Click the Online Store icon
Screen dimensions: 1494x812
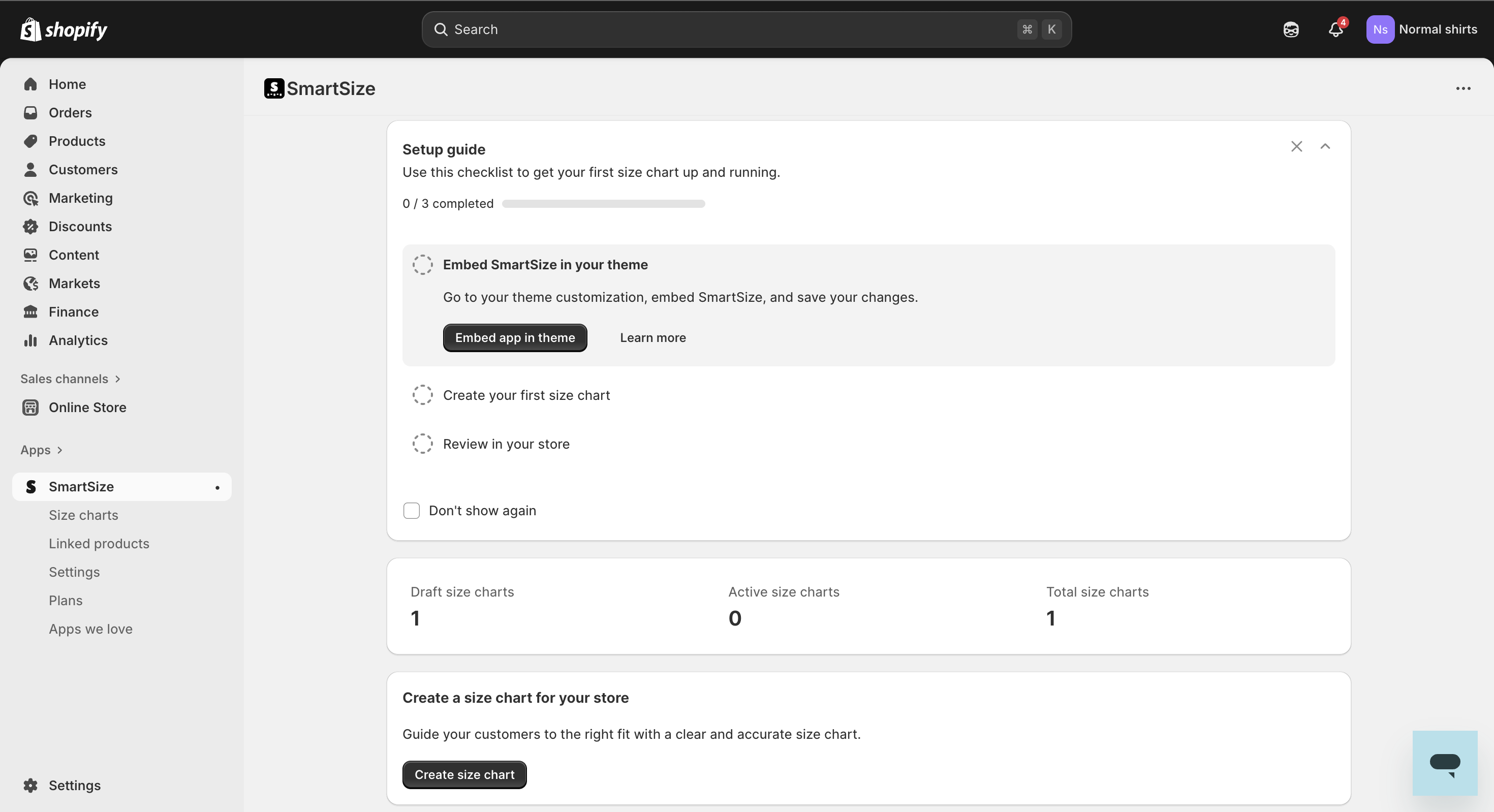pos(30,408)
